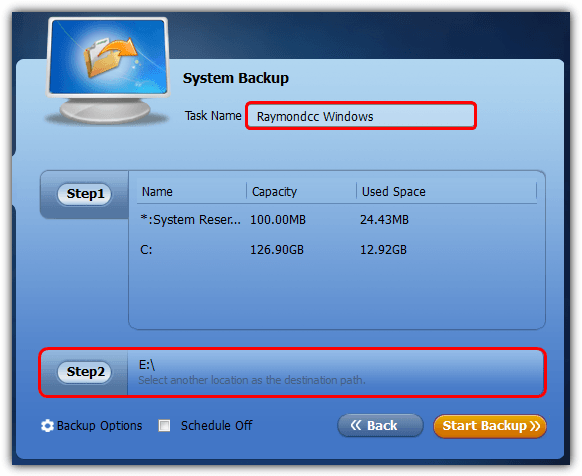Click the Schedule Off label
The image size is (582, 476).
click(216, 426)
